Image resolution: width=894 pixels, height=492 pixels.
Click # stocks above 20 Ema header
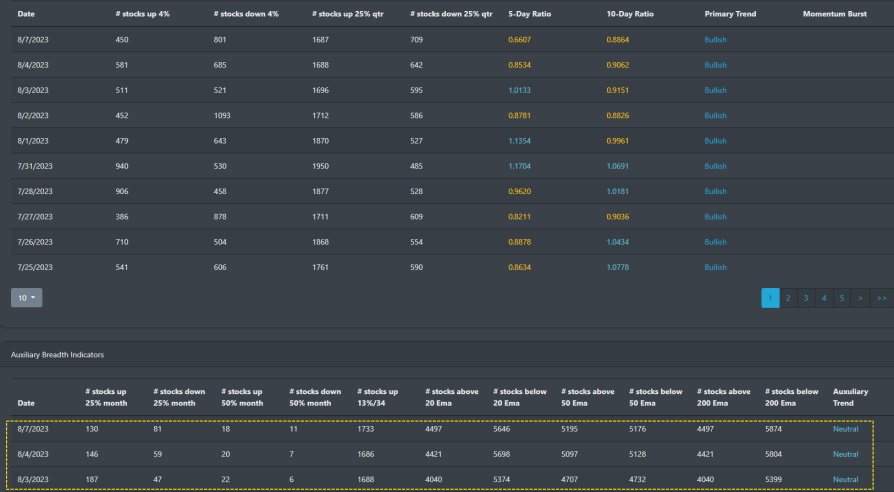(x=452, y=397)
